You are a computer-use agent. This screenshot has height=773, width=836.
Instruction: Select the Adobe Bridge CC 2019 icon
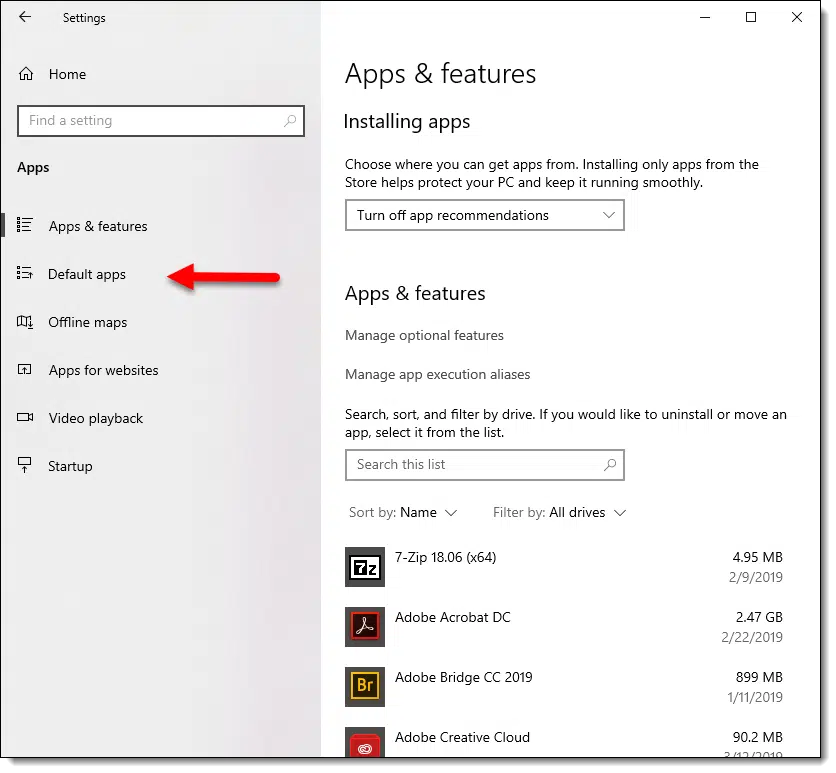coord(365,687)
